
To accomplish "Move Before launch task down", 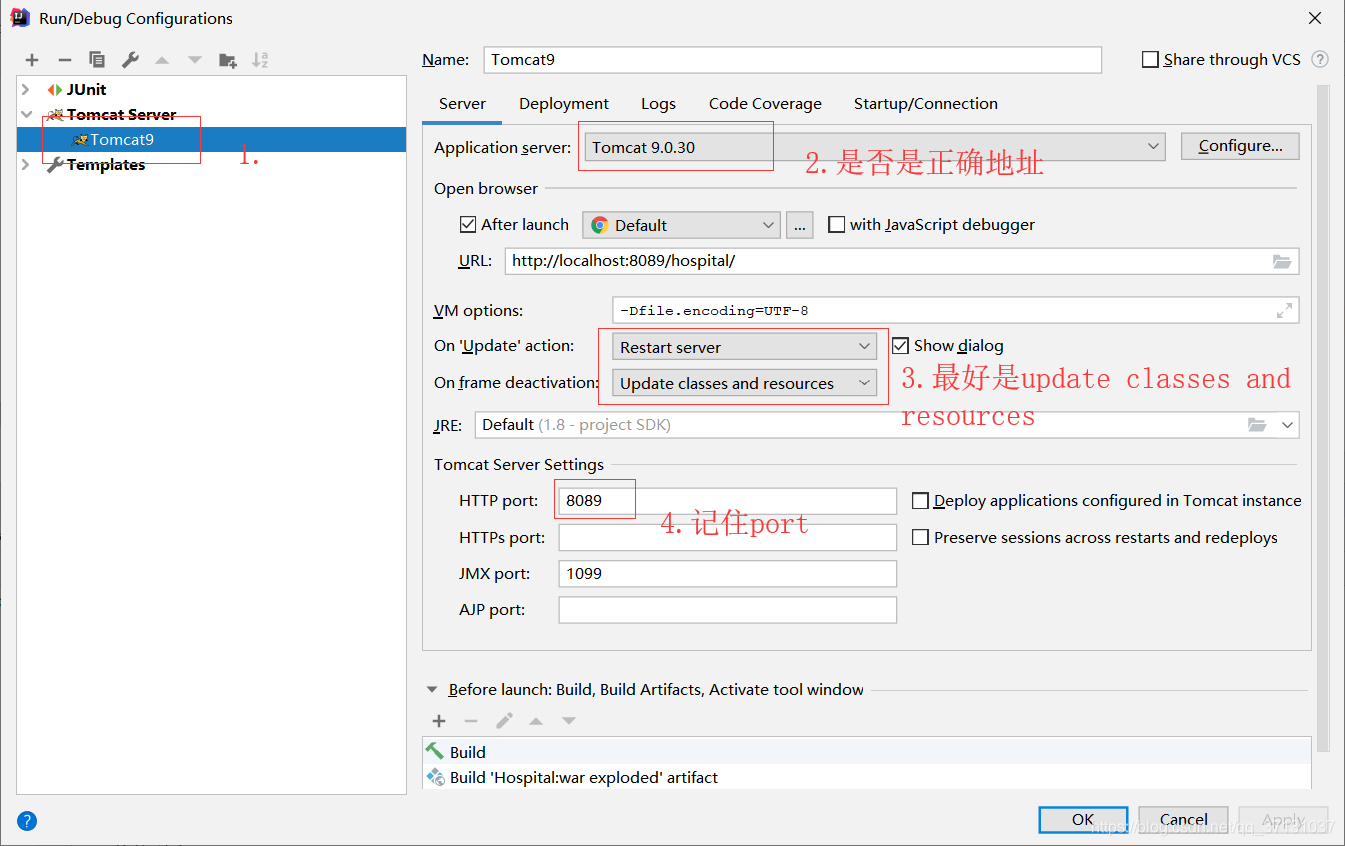I will pyautogui.click(x=569, y=721).
